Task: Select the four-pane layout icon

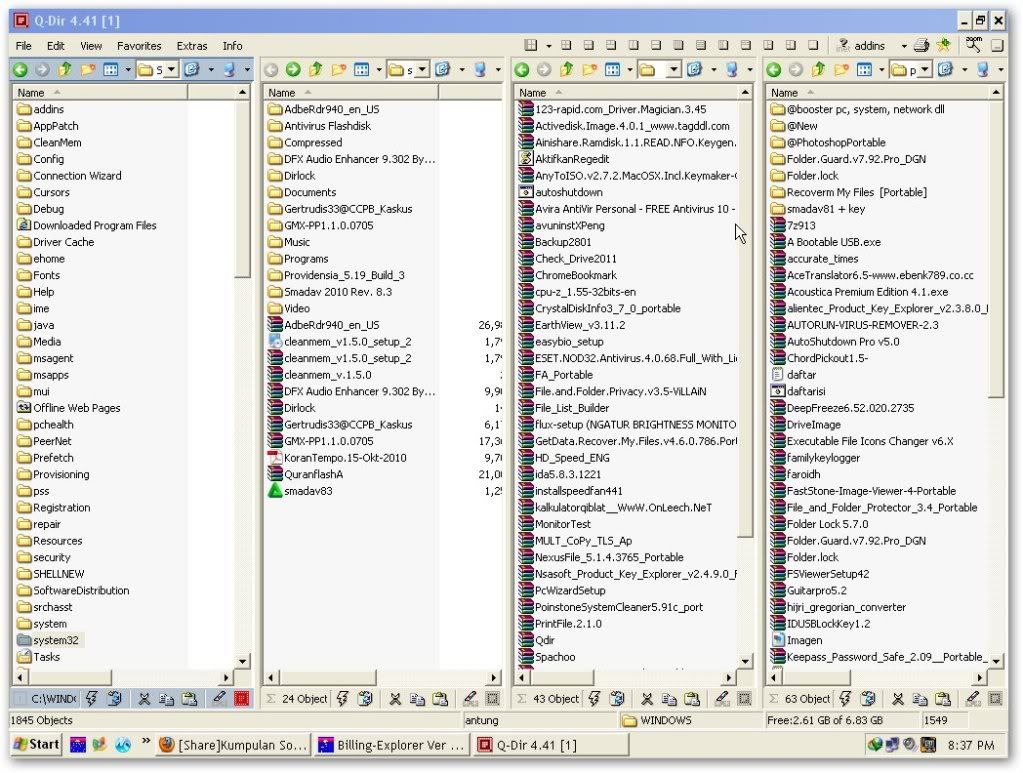Action: point(531,45)
